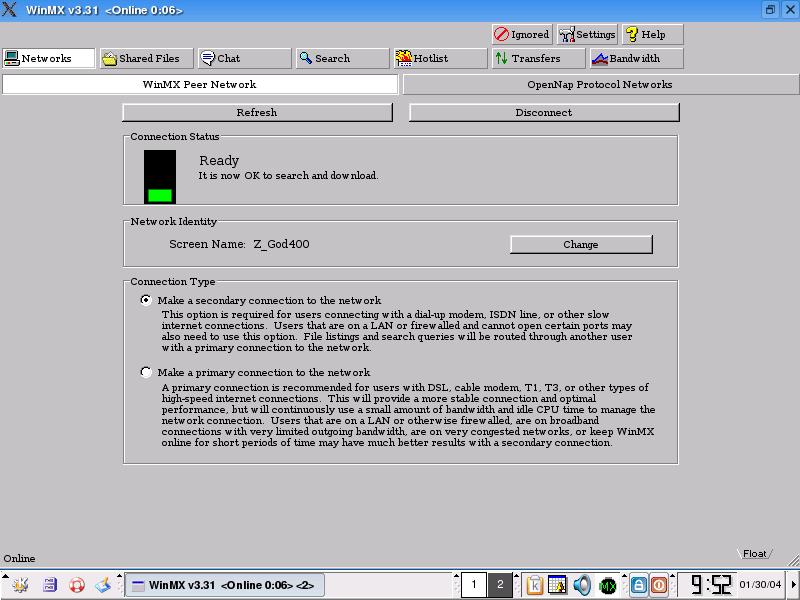Click the Help question mark icon
This screenshot has width=800, height=600.
pyautogui.click(x=632, y=34)
